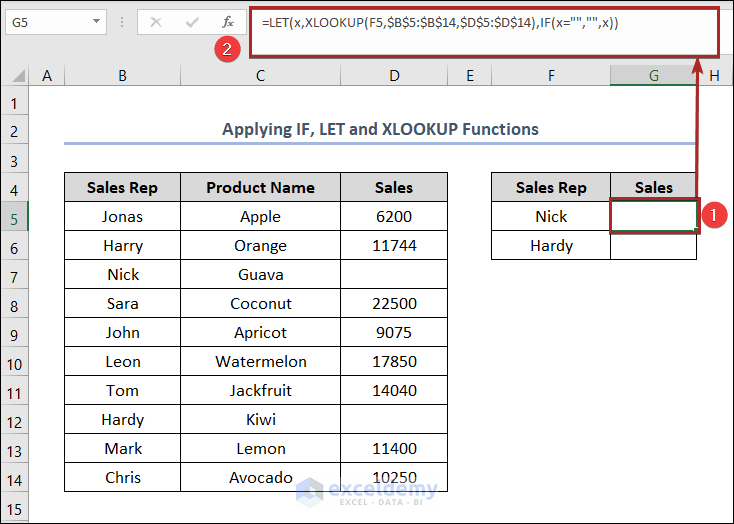Image resolution: width=734 pixels, height=524 pixels.
Task: Click the Sales value 22500
Action: [394, 303]
